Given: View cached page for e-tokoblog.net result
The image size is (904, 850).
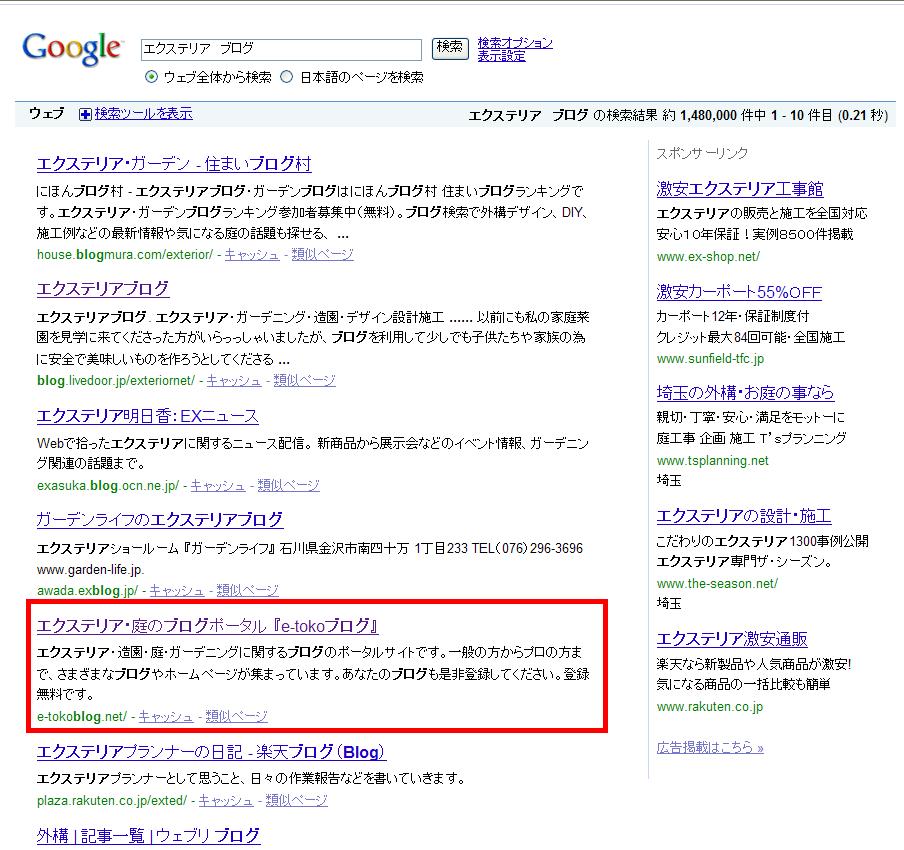Looking at the screenshot, I should (165, 716).
